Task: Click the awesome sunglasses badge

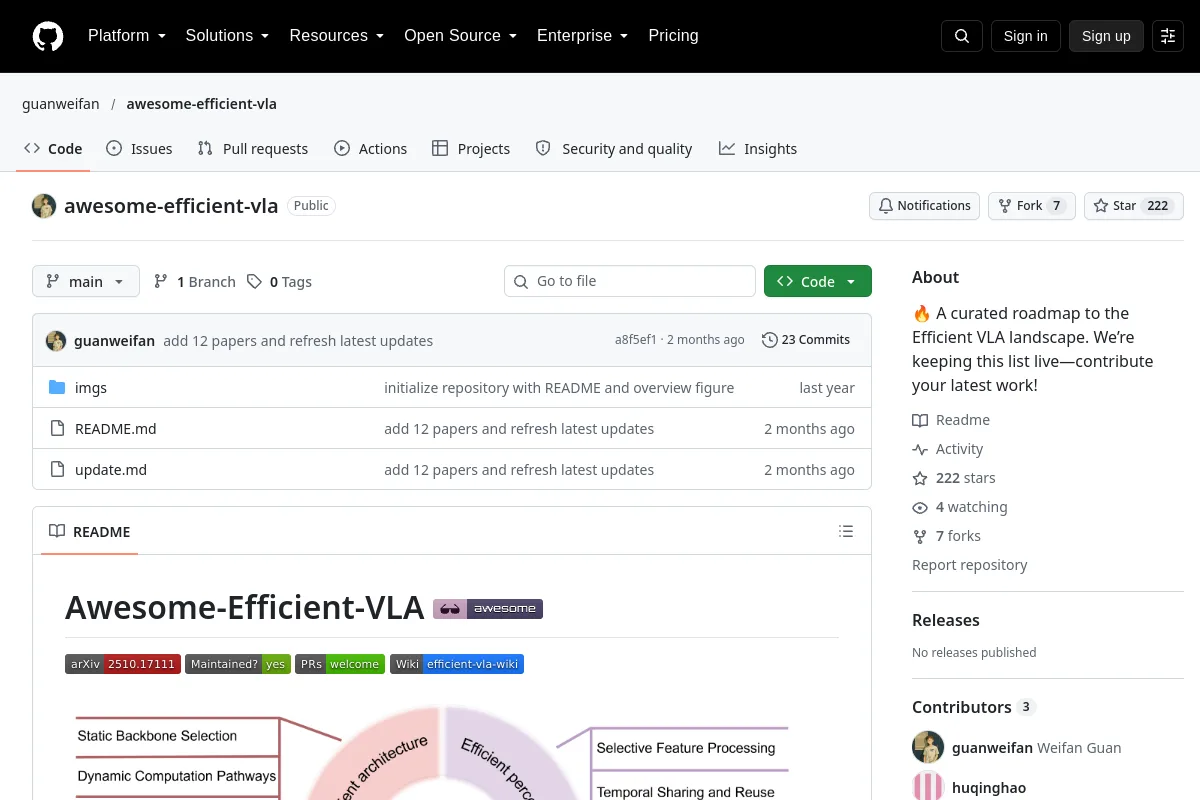Action: (488, 608)
